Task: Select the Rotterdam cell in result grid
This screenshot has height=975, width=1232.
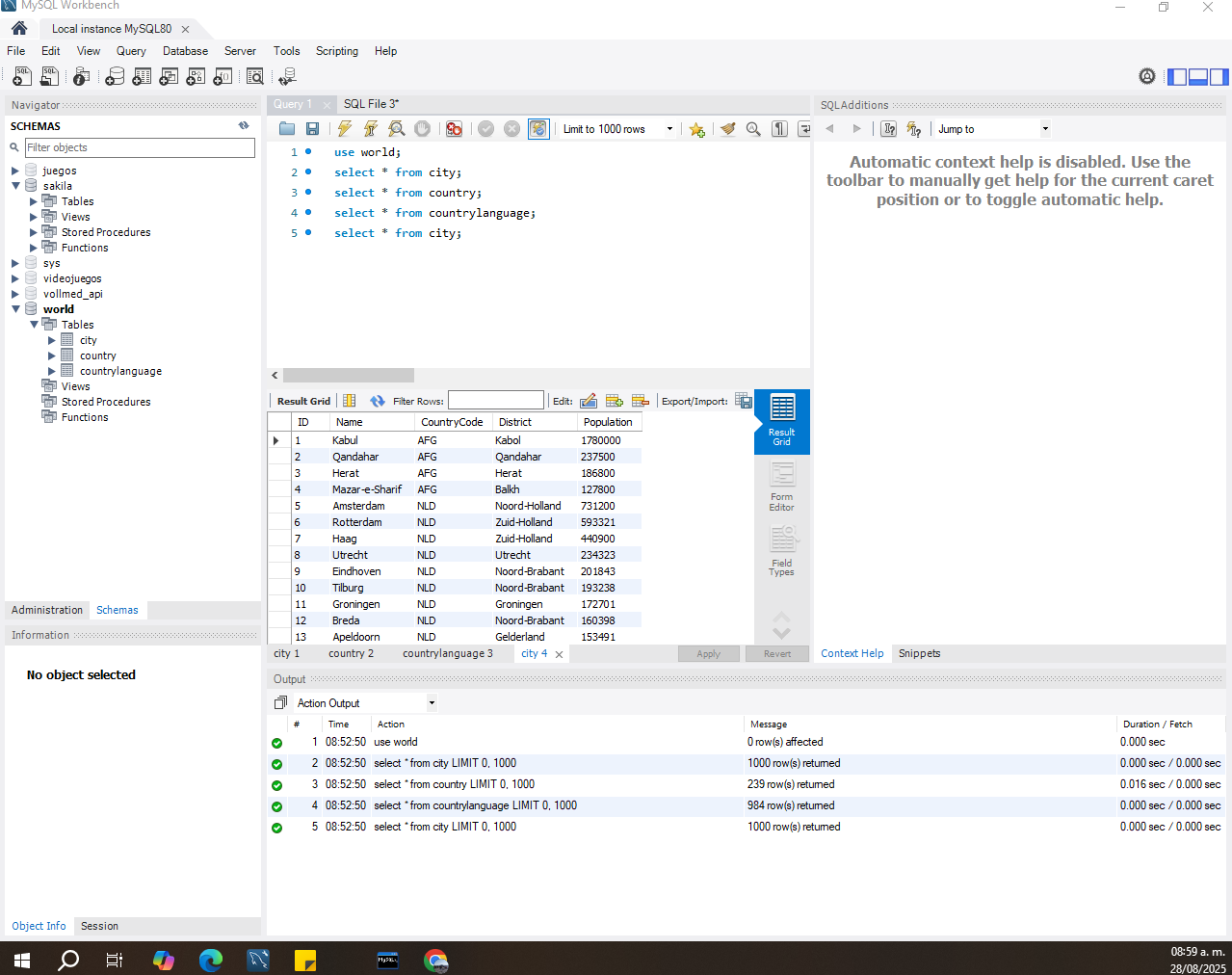Action: click(371, 522)
